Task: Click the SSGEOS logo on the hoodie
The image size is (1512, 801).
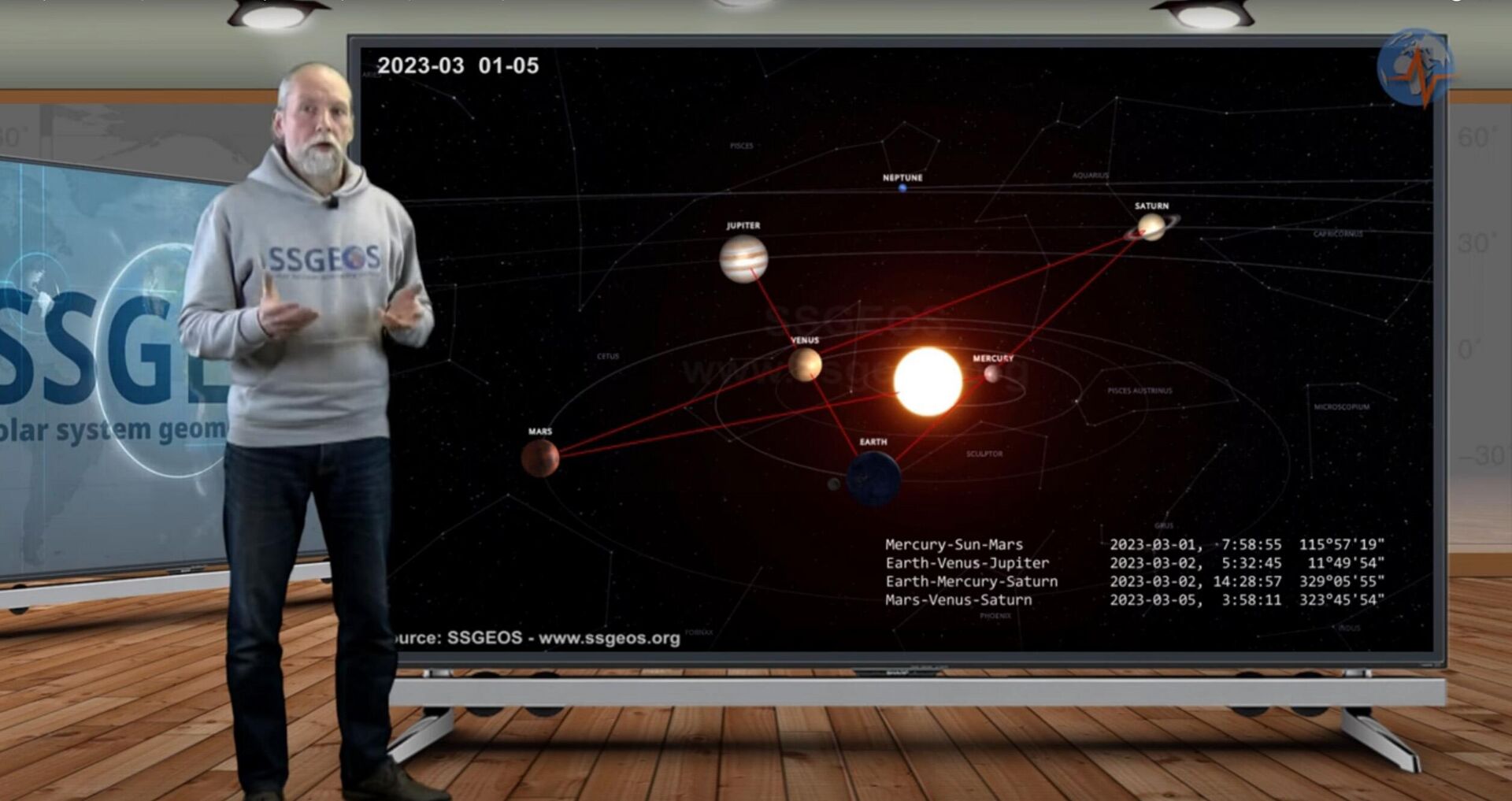Action: pyautogui.click(x=324, y=258)
